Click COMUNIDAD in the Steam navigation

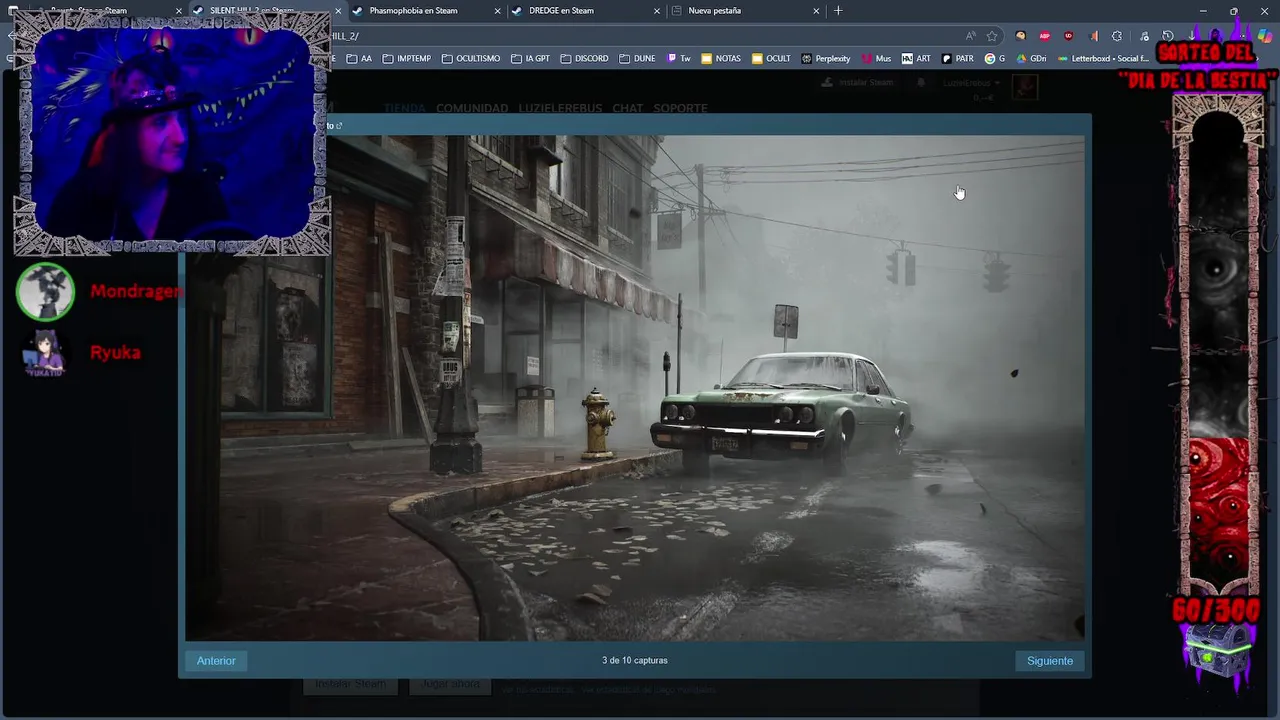(472, 108)
